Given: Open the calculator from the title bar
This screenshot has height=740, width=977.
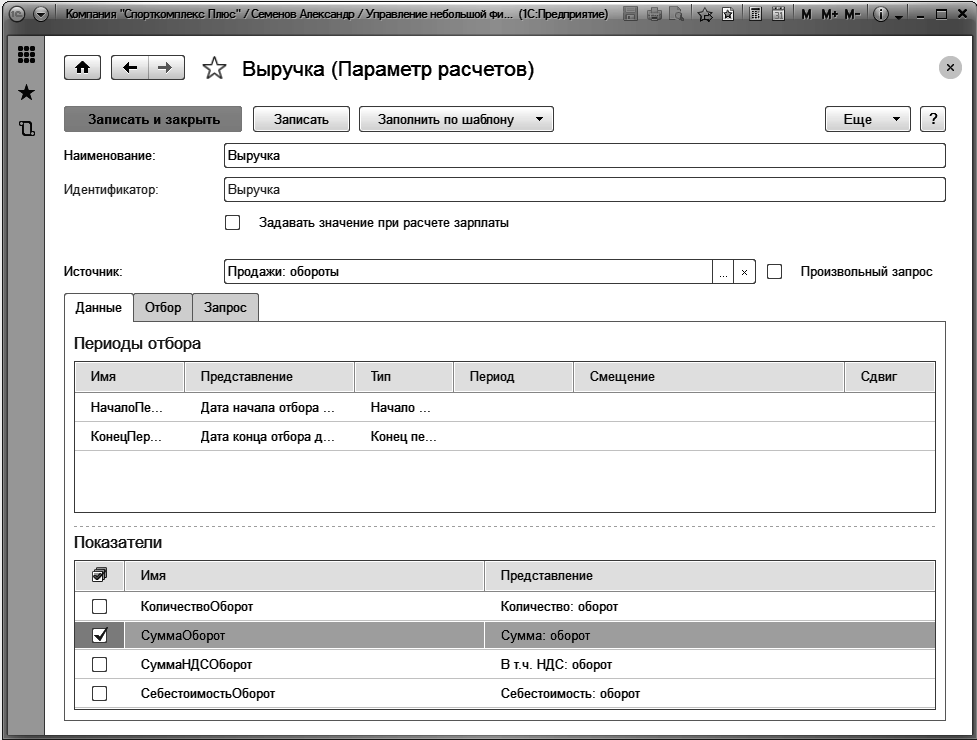Looking at the screenshot, I should (757, 16).
